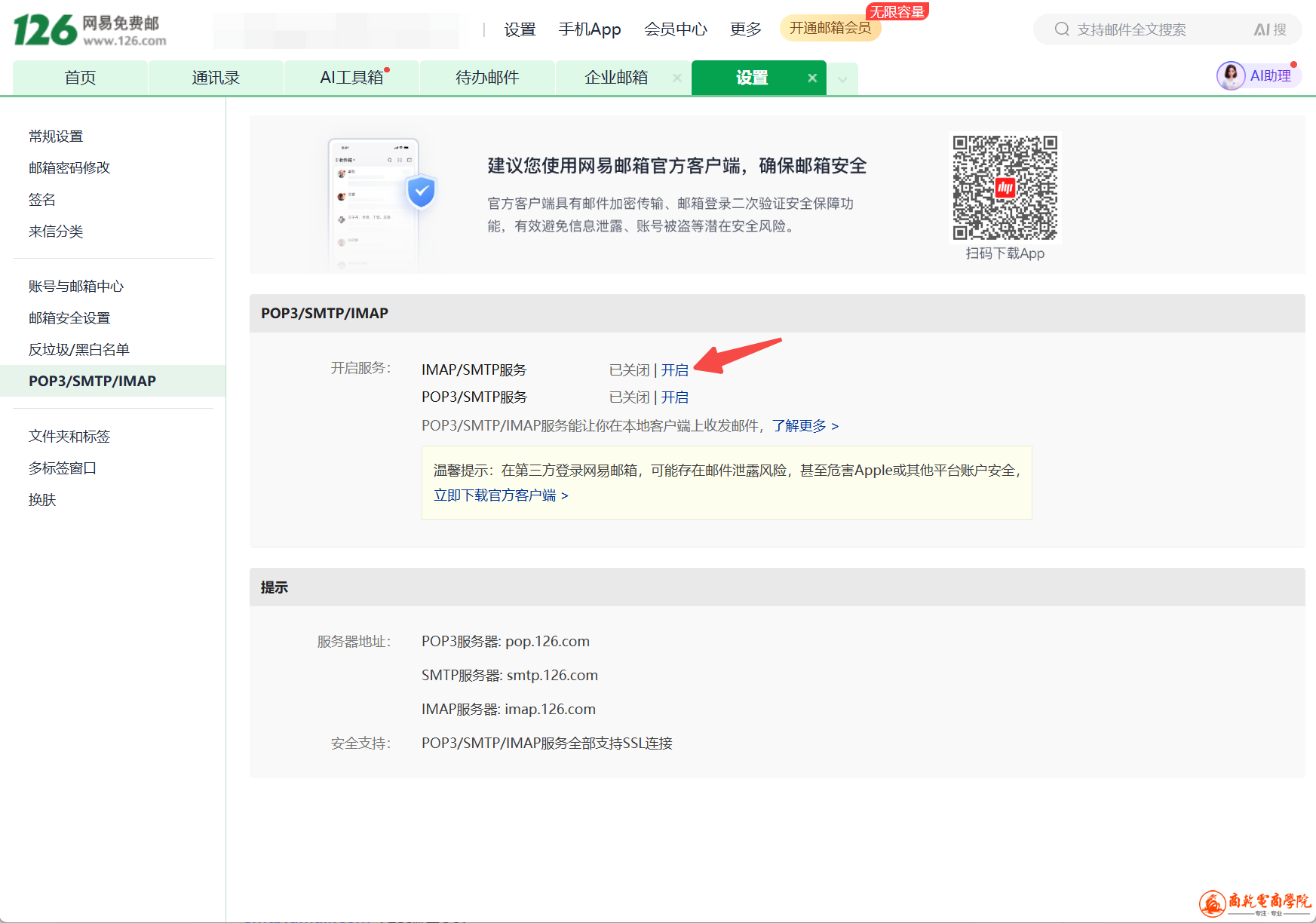Click the 立即下载官方客户端 > link
1316x923 pixels.
pyautogui.click(x=501, y=495)
